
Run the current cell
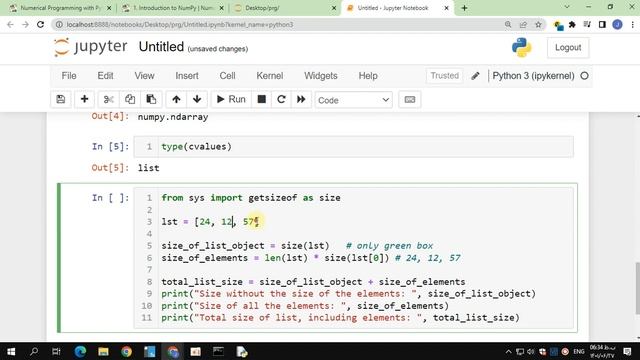click(x=231, y=100)
